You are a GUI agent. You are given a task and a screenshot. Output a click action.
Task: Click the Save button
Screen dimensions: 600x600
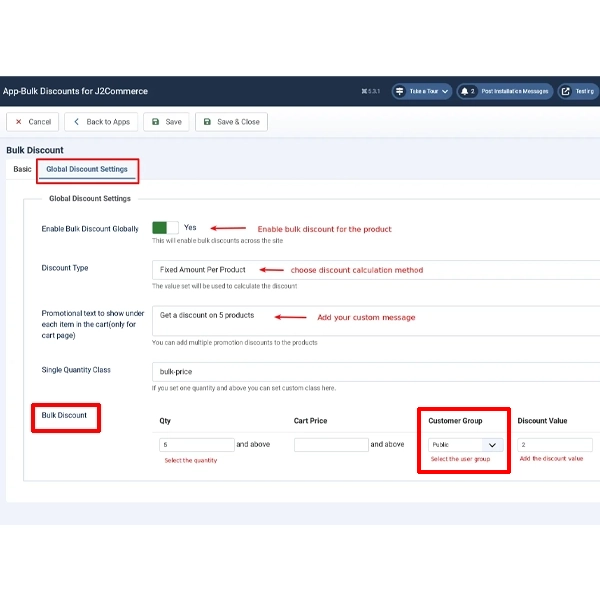tap(166, 122)
